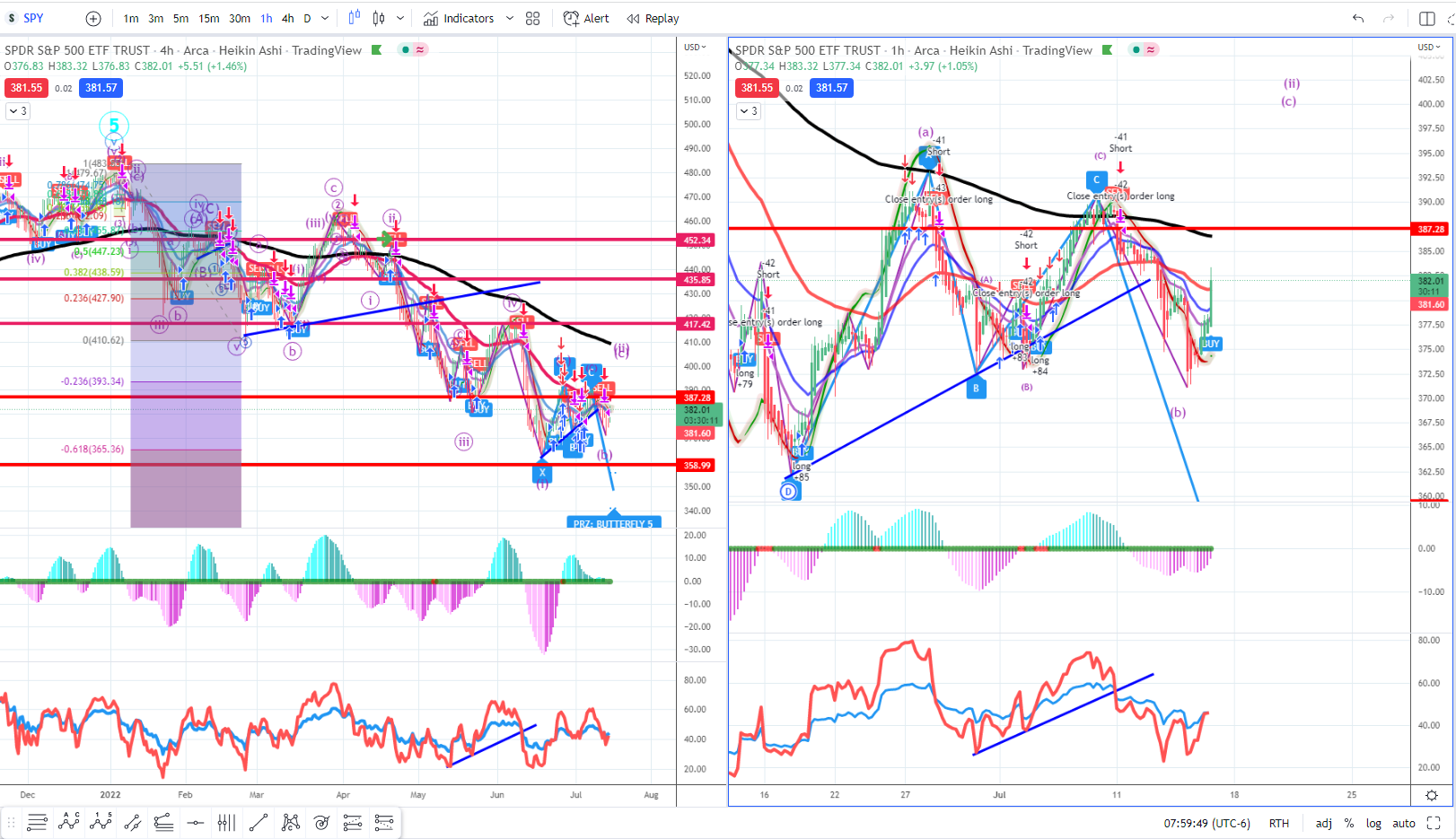Select the 3m timeframe
The image size is (1456, 839).
155,18
